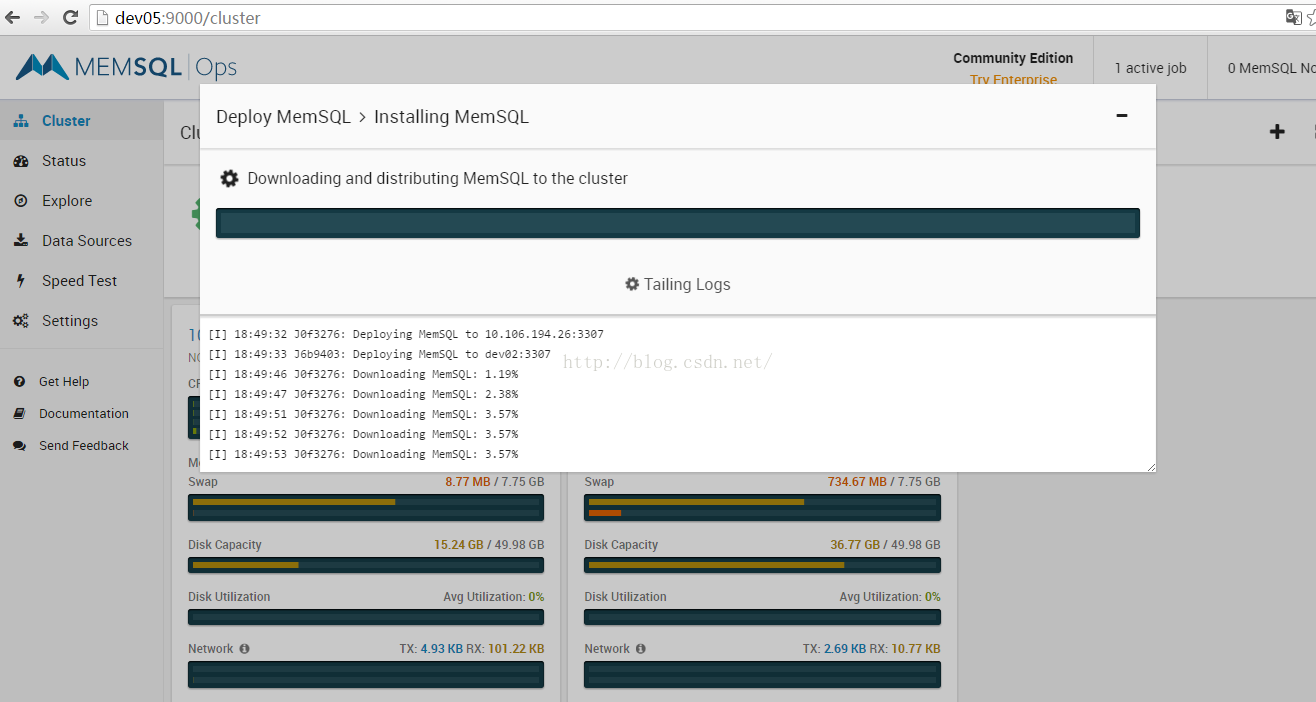Viewport: 1316px width, 702px height.
Task: Click the download progress bar in dialog
Action: tap(678, 222)
